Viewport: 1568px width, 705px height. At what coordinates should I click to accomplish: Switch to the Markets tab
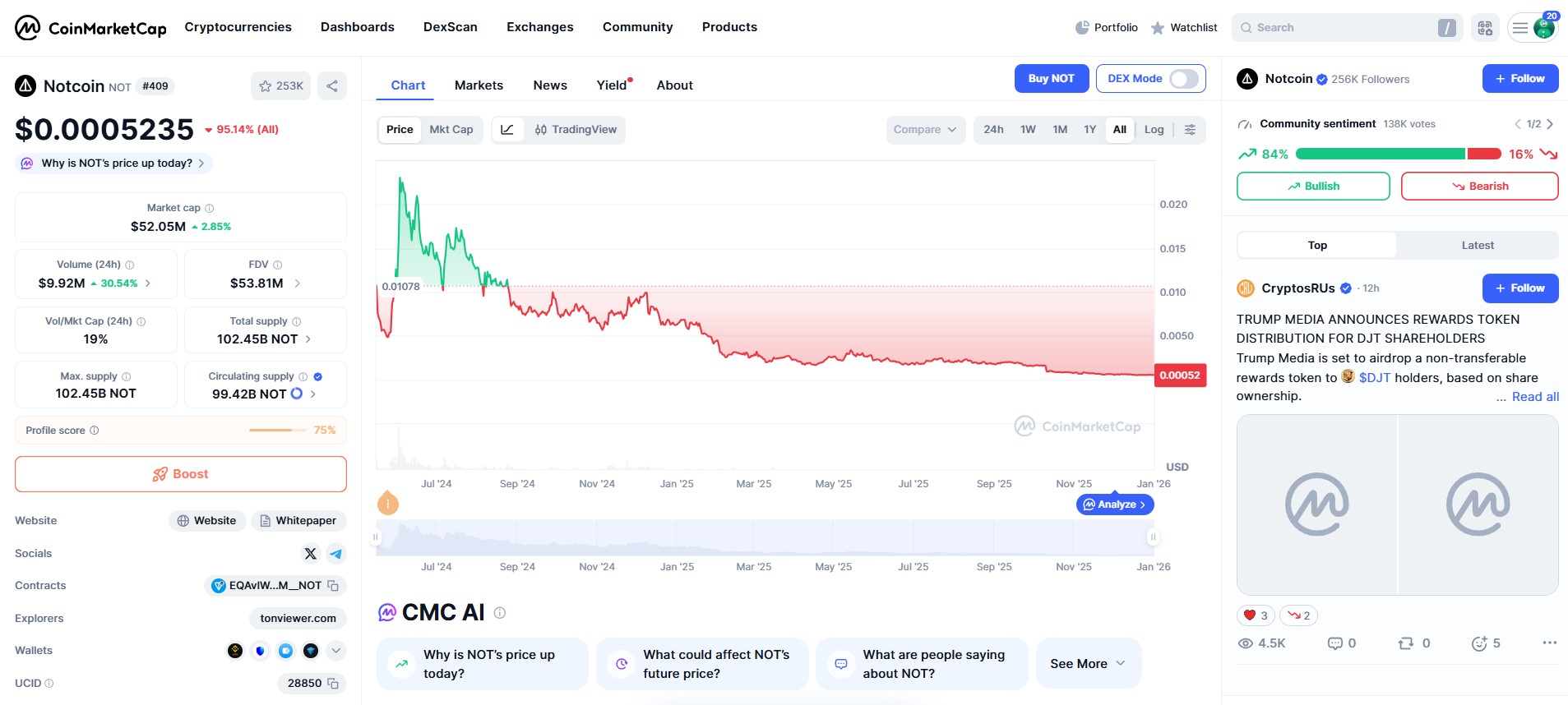(x=479, y=85)
